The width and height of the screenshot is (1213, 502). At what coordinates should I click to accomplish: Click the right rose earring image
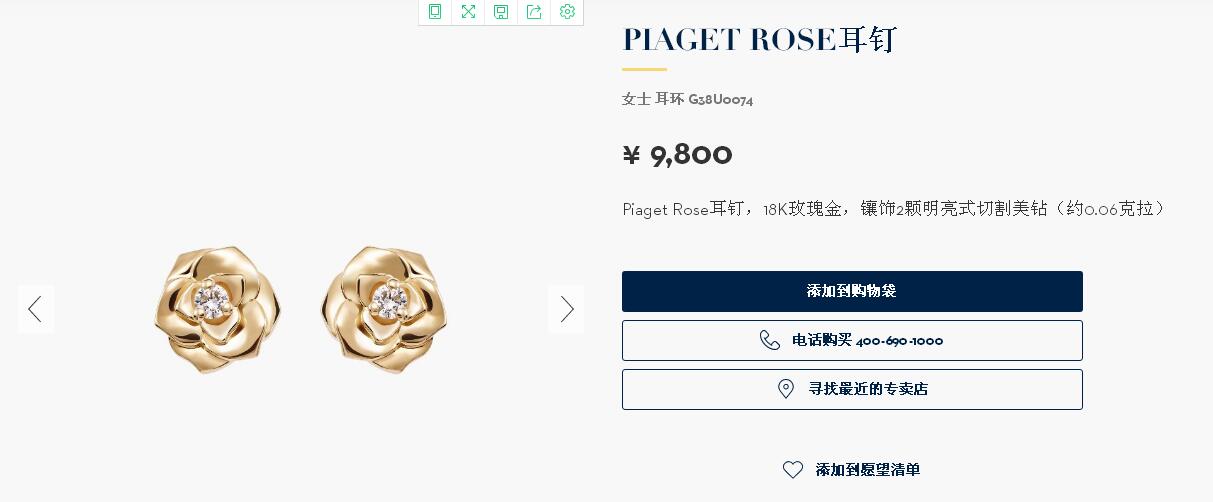coord(384,309)
